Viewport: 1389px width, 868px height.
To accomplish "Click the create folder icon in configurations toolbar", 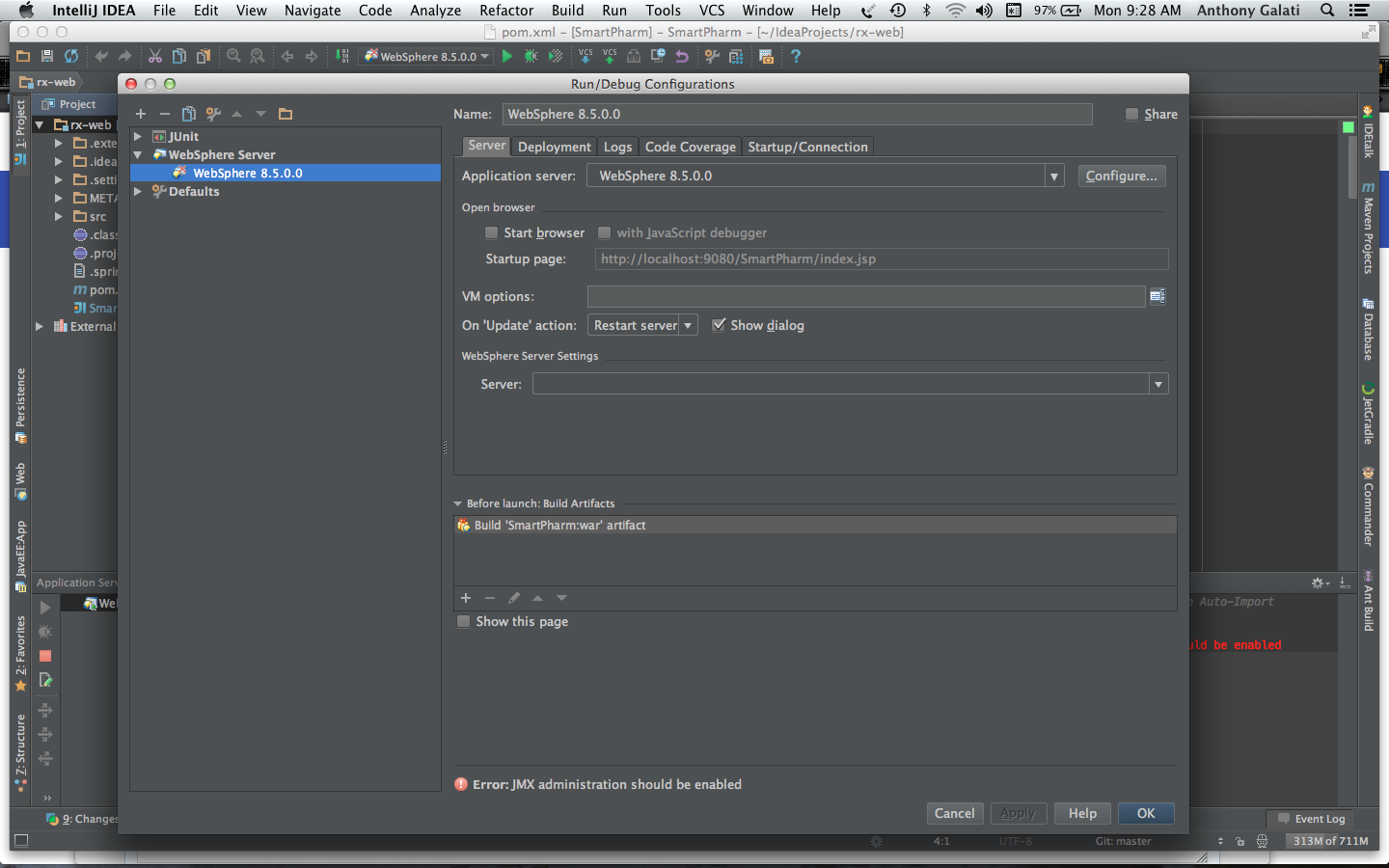I will coord(286,114).
